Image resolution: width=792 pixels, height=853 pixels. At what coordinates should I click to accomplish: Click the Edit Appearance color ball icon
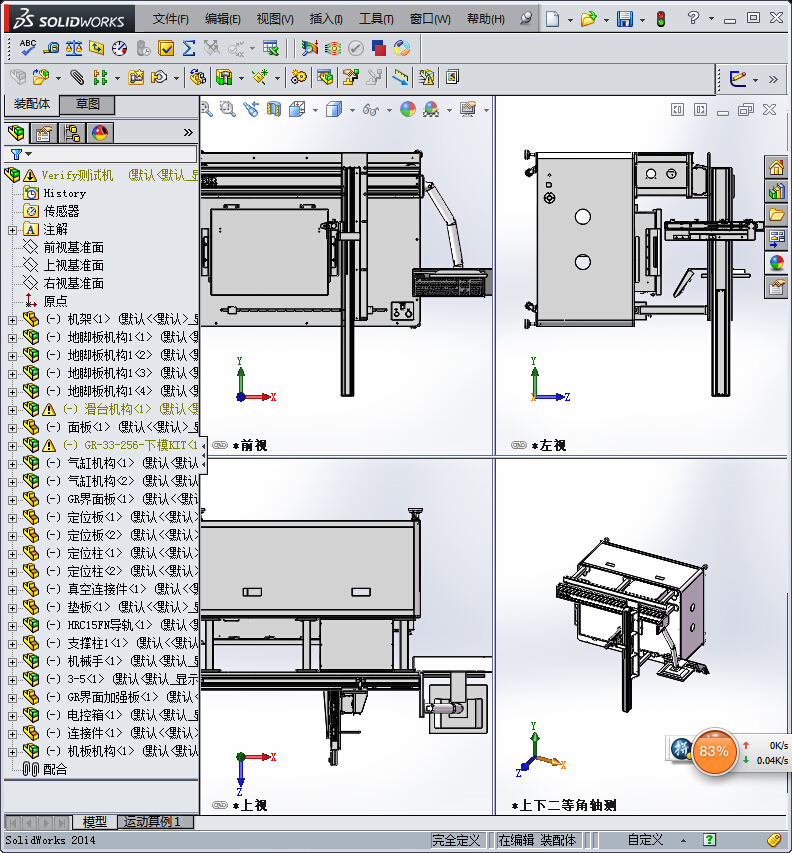click(x=408, y=109)
